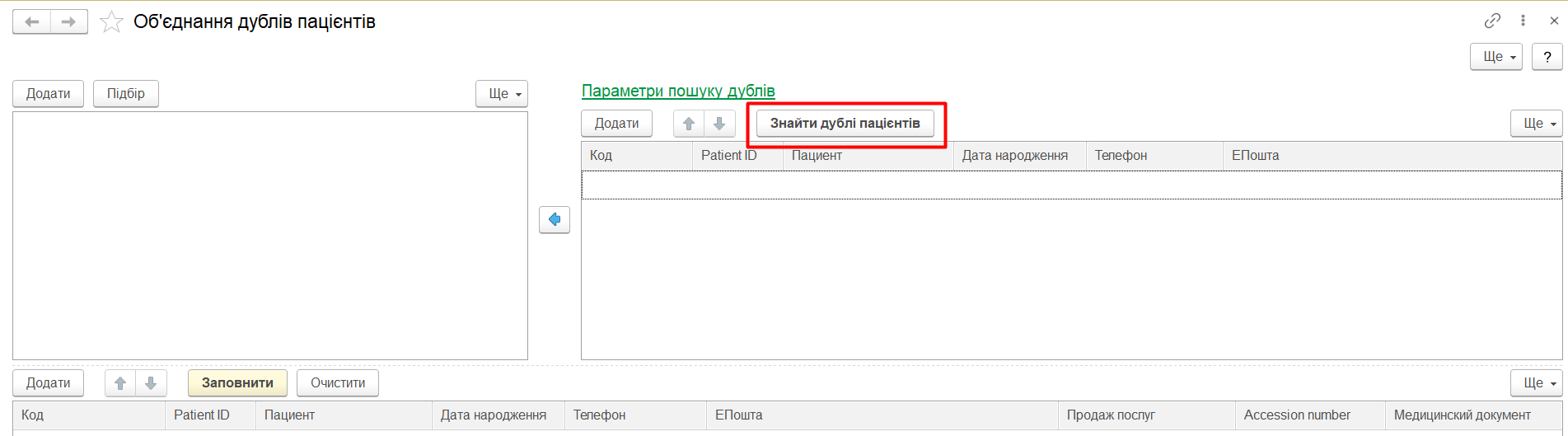Move row down in bottom table toolbar

tap(151, 383)
